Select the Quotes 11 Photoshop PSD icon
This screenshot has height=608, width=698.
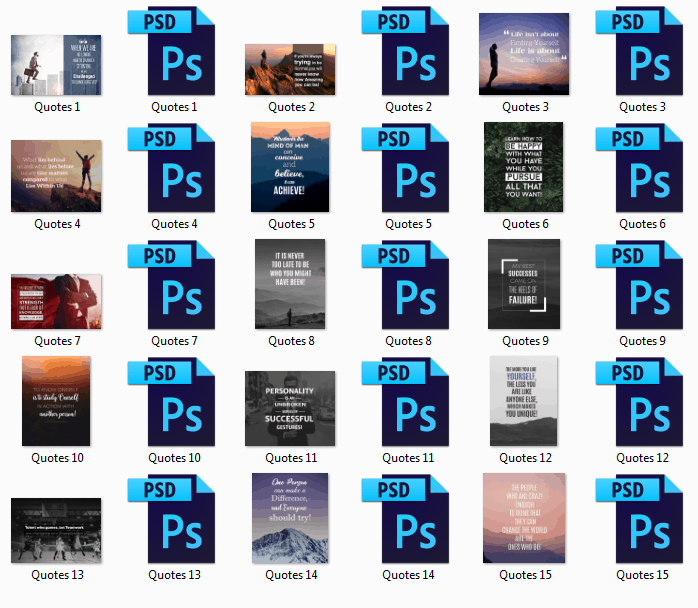(404, 402)
